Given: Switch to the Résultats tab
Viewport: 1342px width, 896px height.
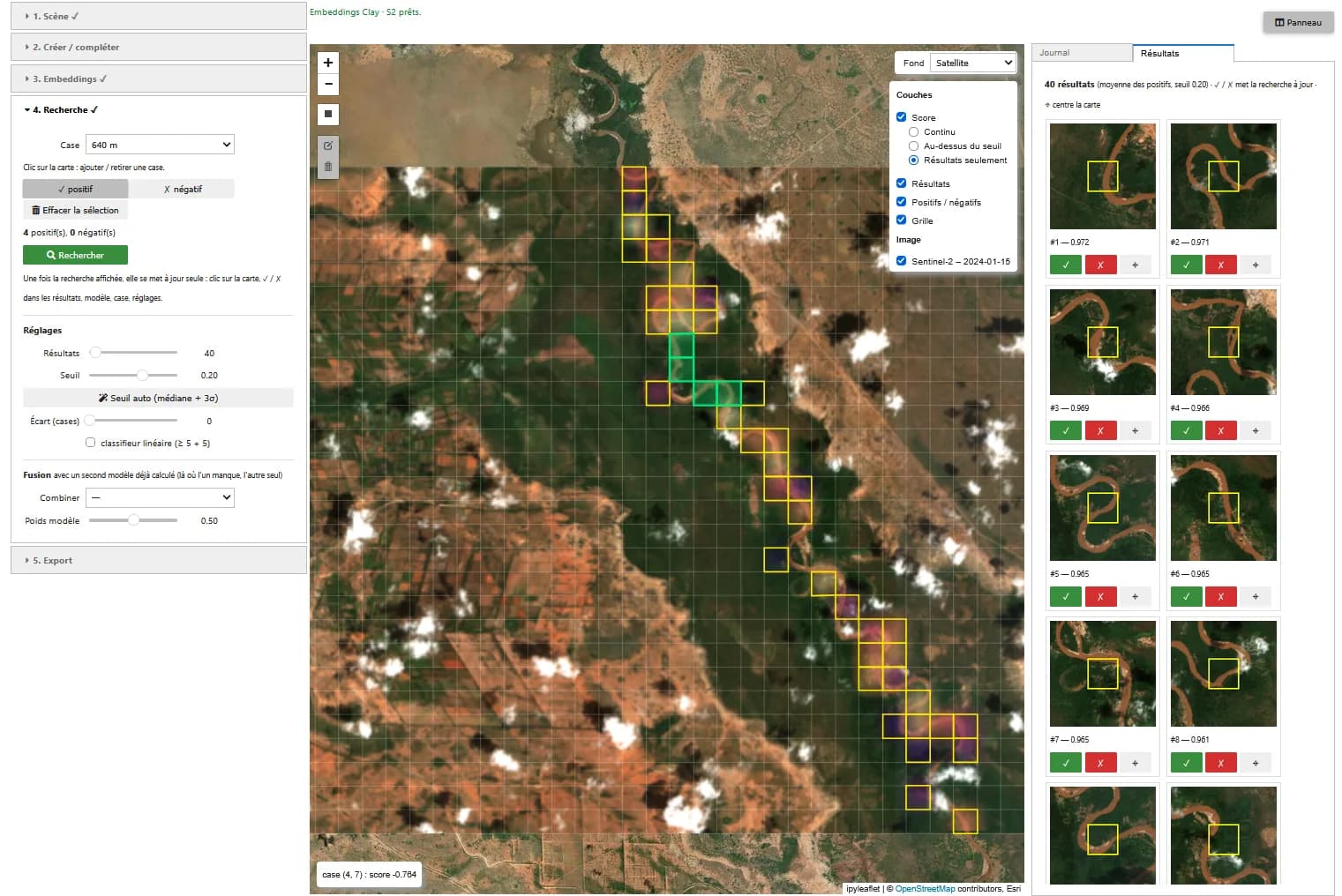Looking at the screenshot, I should (1183, 53).
